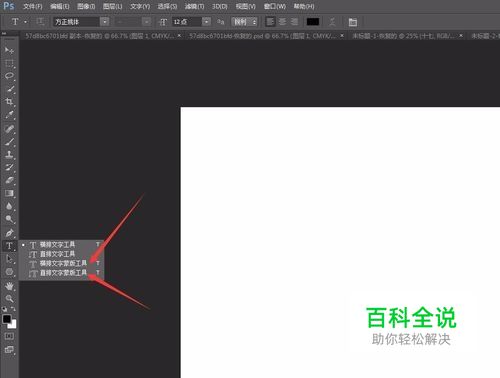Screen dimensions: 500x378
Task: Open the font family dropdown arrow
Action: click(105, 22)
